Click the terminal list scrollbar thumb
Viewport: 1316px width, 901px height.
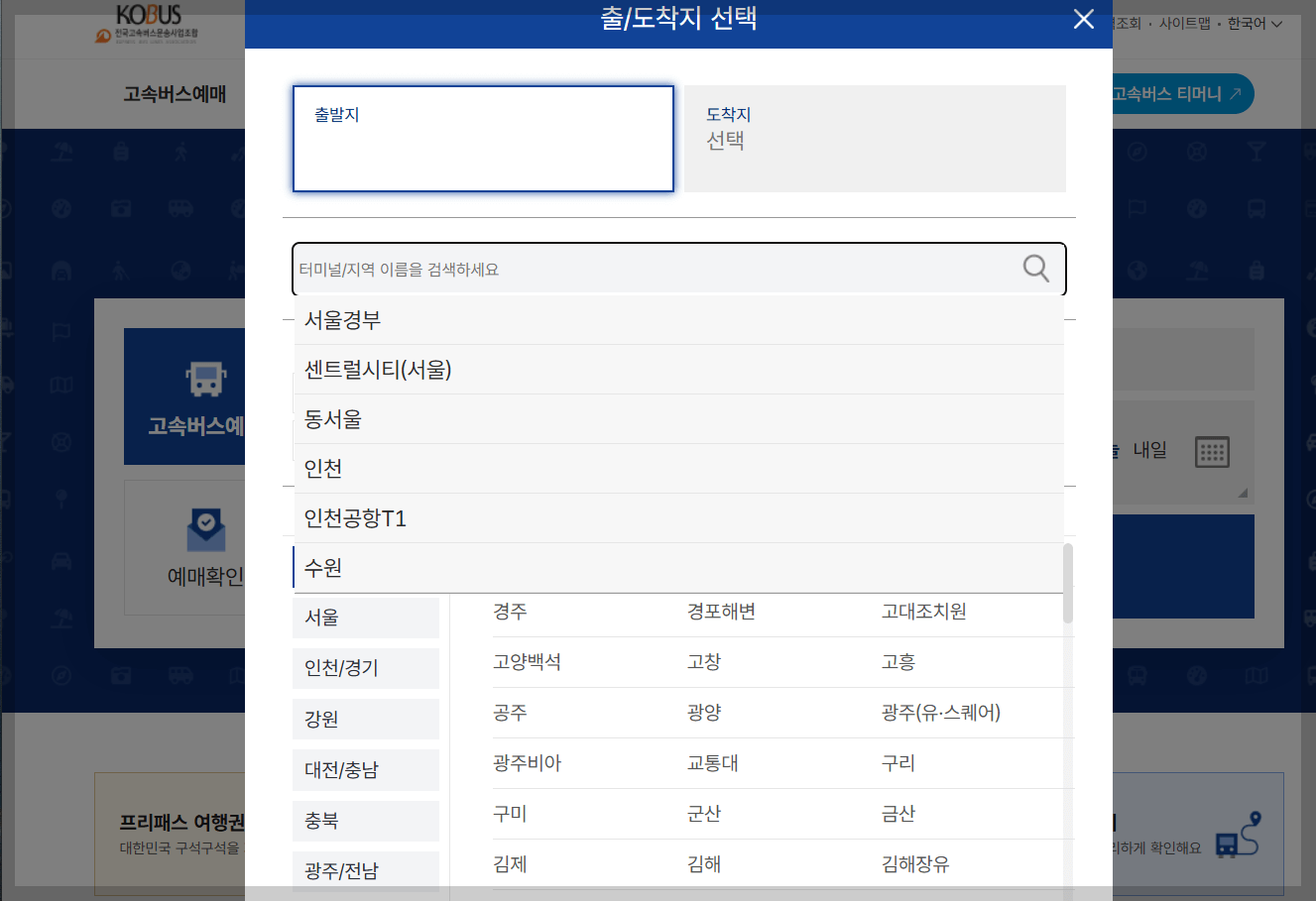(x=1068, y=583)
